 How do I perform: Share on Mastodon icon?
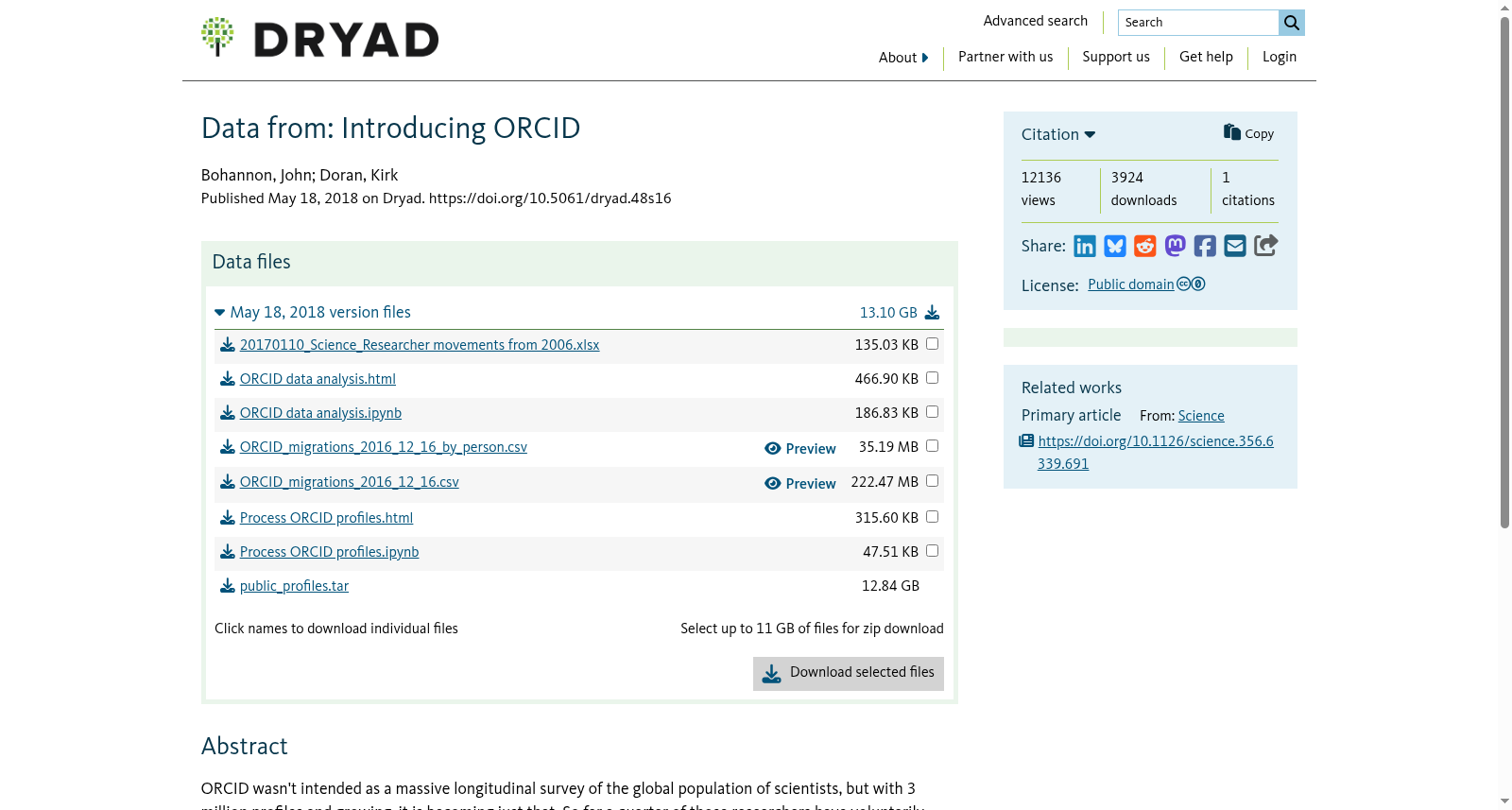pos(1176,246)
